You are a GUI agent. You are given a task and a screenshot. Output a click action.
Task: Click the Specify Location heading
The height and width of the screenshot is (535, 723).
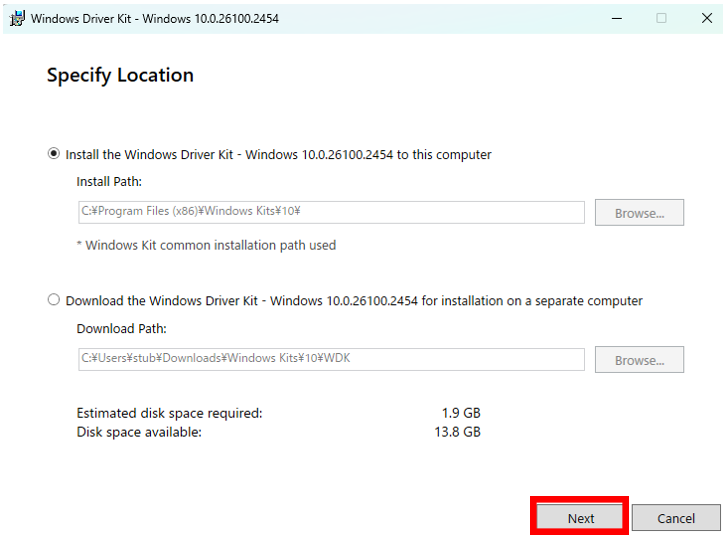[120, 75]
